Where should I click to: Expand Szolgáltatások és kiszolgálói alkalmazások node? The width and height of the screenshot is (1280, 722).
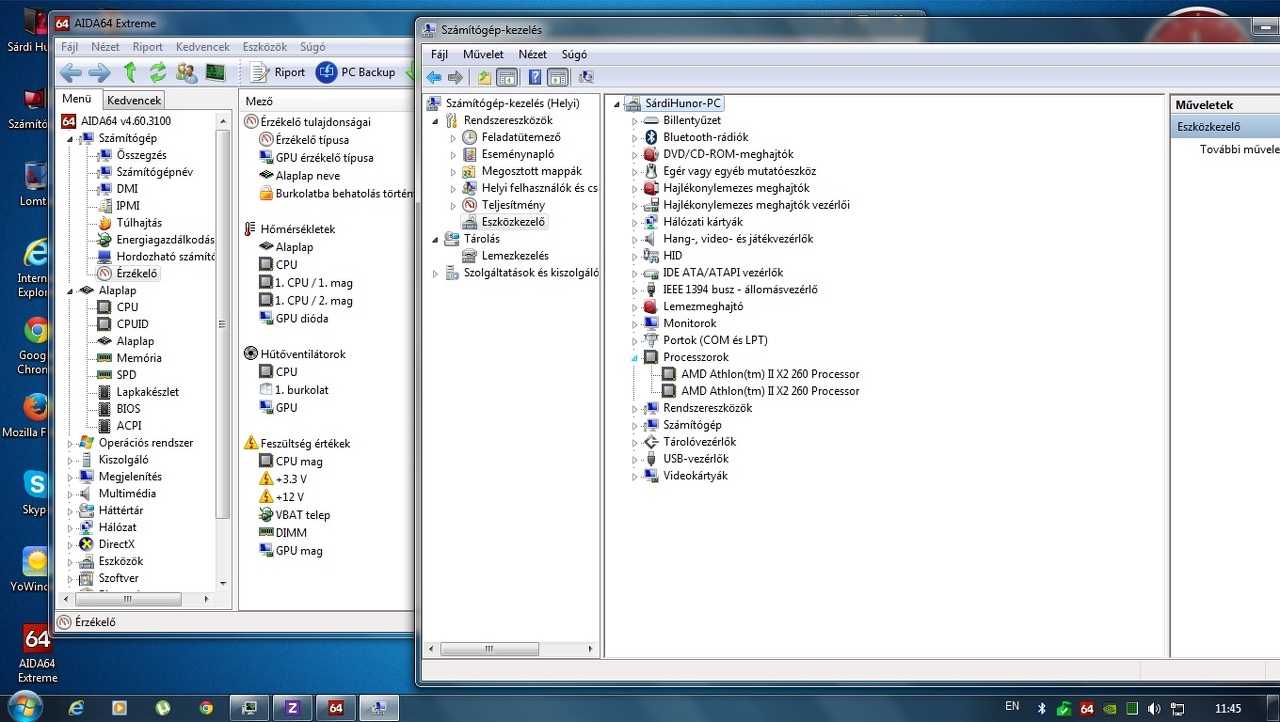(x=435, y=274)
